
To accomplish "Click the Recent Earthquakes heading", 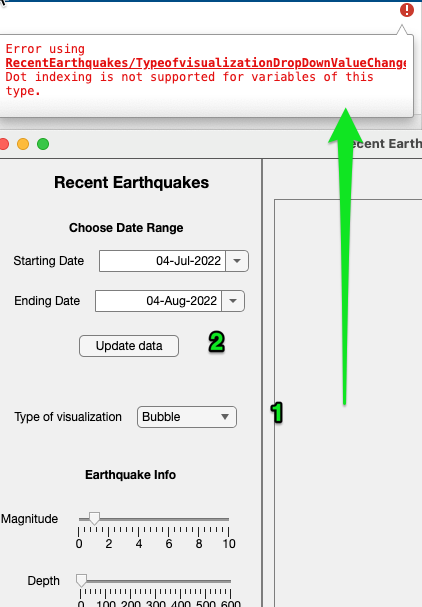I will [x=131, y=182].
